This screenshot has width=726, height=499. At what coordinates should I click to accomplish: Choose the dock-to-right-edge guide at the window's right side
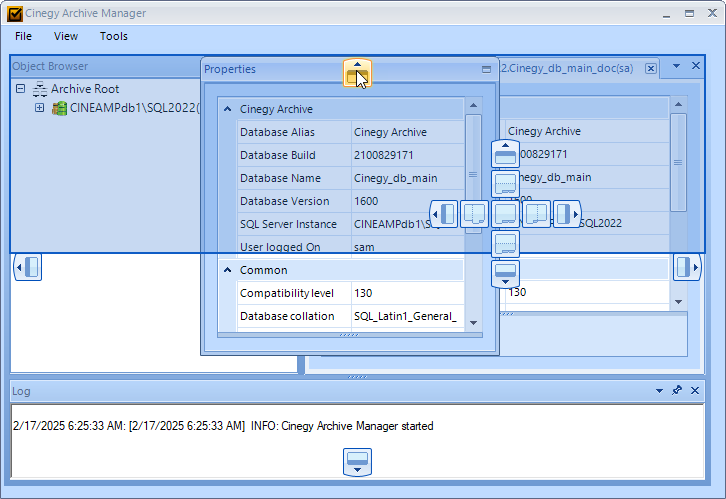click(687, 267)
